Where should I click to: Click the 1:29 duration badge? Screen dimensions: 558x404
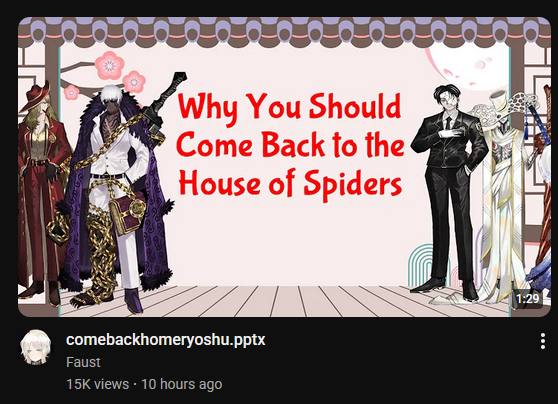[527, 298]
